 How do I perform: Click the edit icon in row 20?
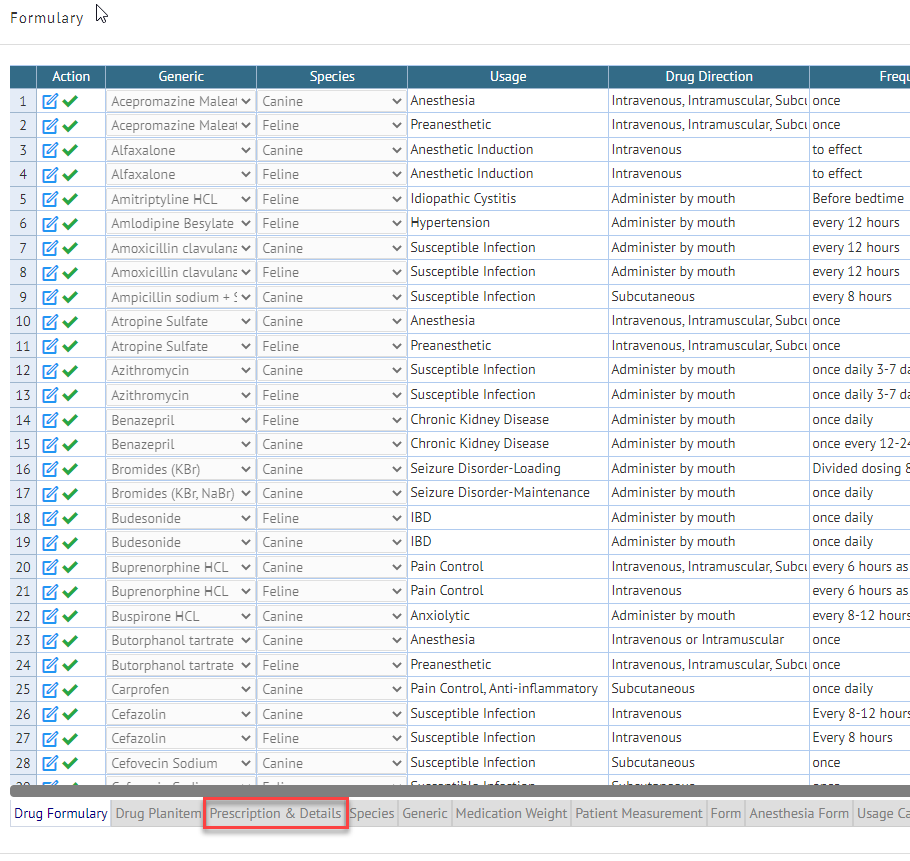[50, 567]
